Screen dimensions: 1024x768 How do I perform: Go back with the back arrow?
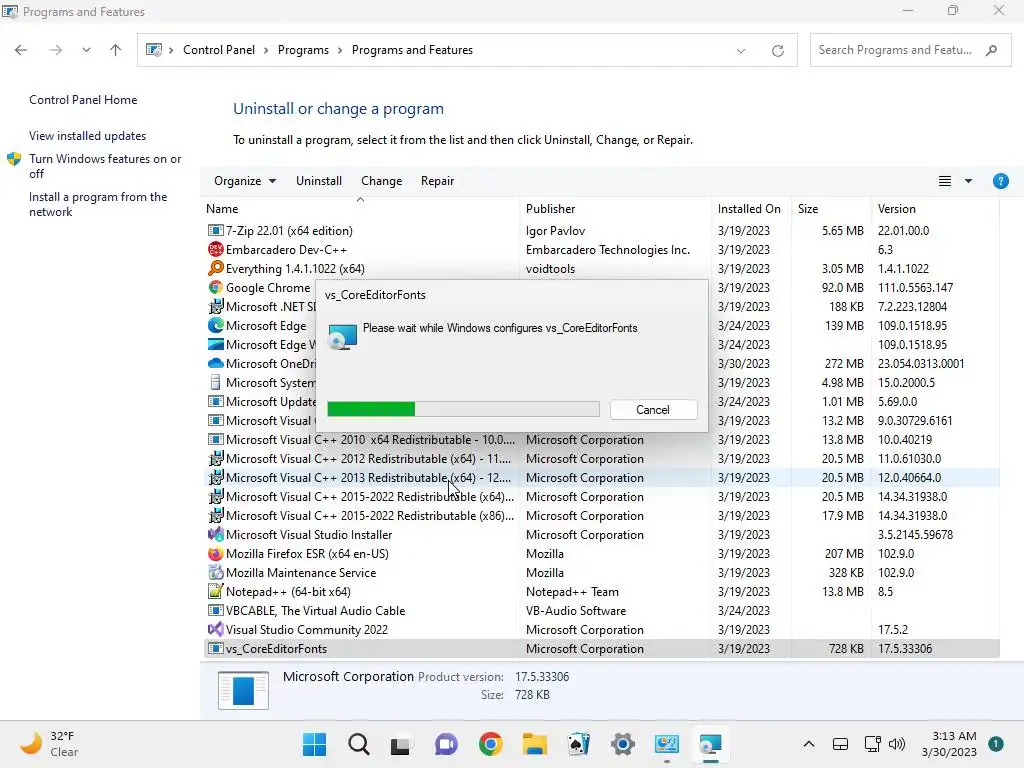coord(21,50)
